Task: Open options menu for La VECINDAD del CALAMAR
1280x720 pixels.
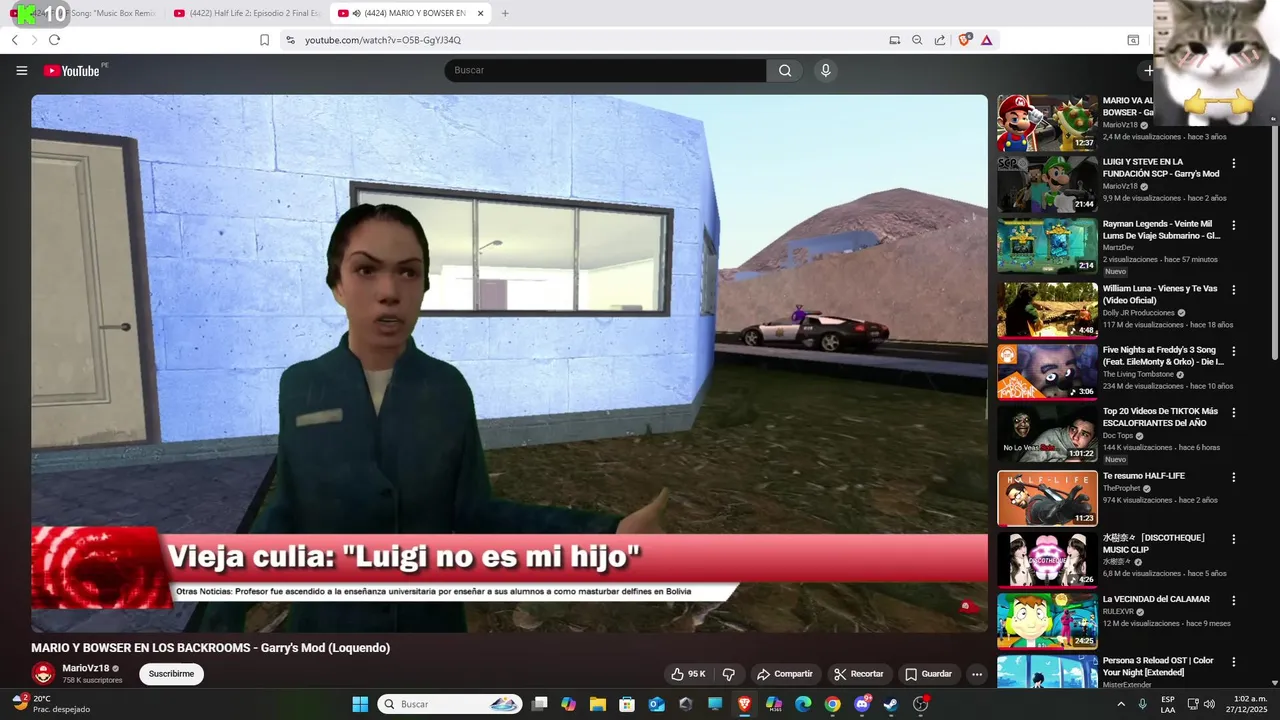Action: click(1233, 600)
